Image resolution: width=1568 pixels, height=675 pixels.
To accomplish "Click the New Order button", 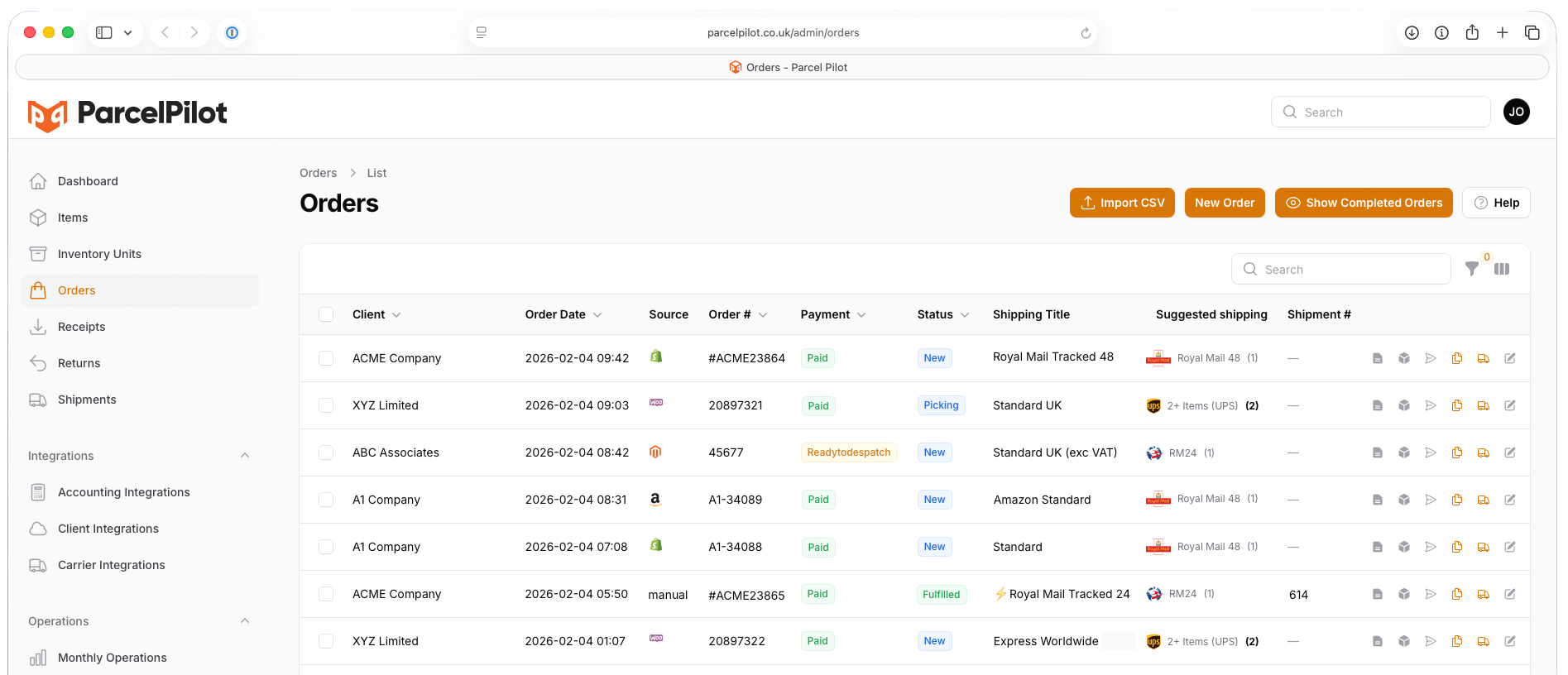I will click(1225, 203).
